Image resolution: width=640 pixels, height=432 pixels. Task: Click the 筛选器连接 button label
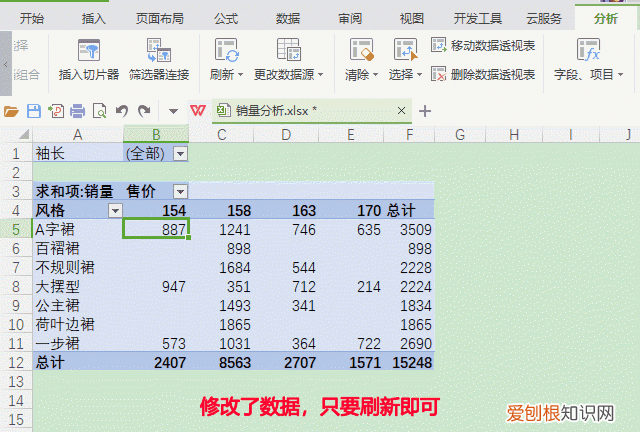(159, 75)
